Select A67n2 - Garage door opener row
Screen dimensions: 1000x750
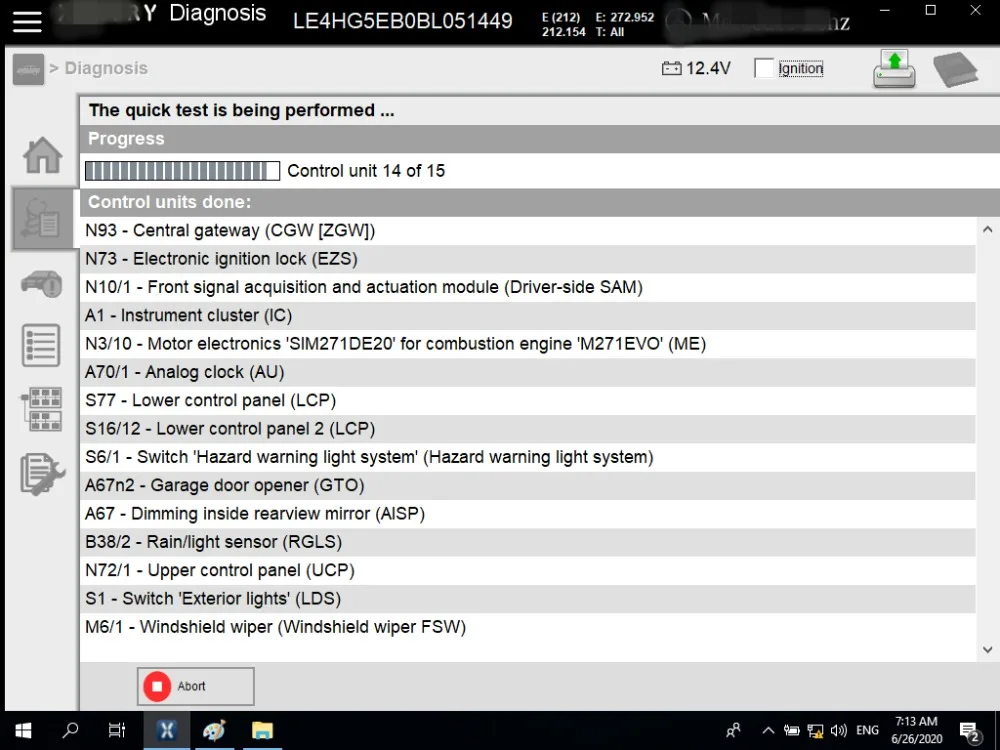click(x=528, y=485)
